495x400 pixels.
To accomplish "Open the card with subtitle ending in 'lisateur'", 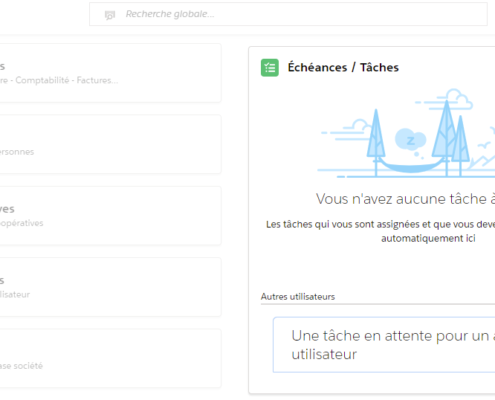I will point(110,287).
